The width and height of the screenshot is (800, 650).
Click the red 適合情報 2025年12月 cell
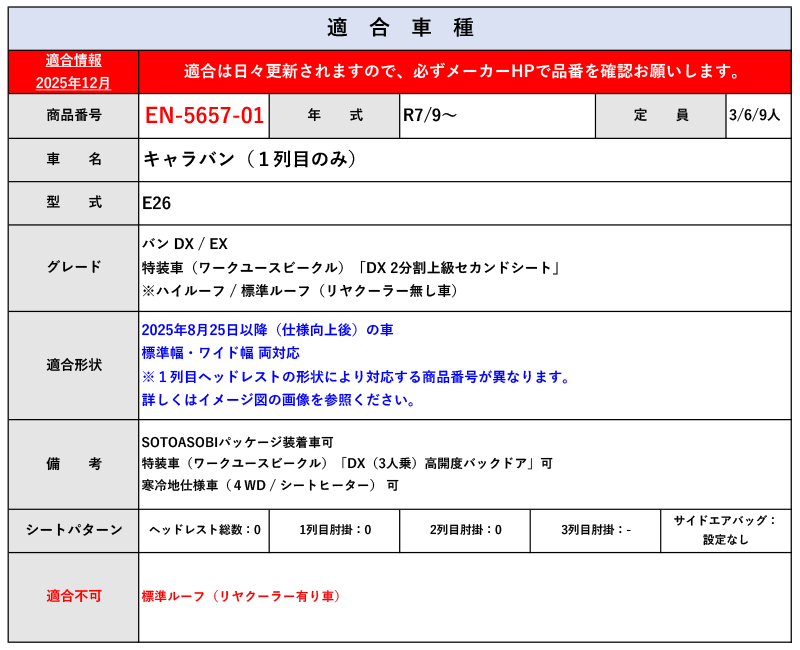click(x=73, y=72)
